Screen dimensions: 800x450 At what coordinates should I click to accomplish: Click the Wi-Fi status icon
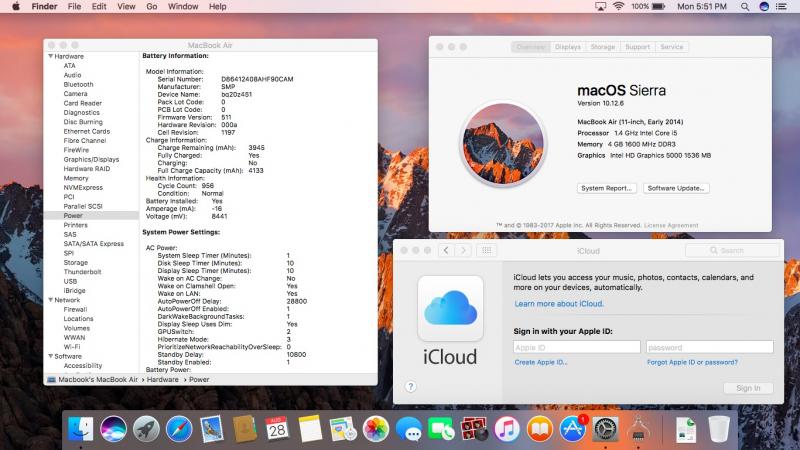point(618,7)
